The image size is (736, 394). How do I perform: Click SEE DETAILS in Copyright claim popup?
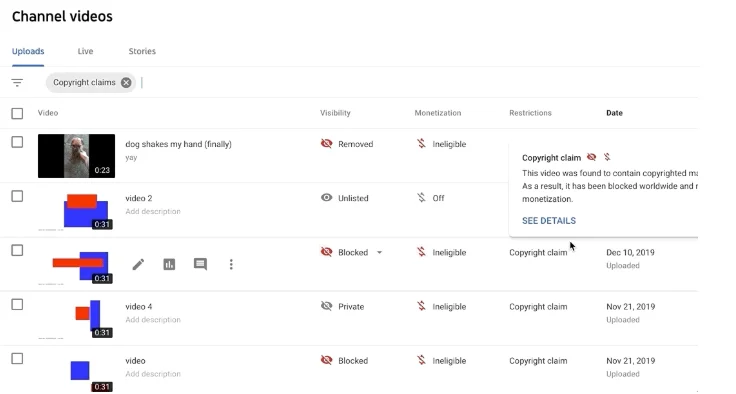point(549,221)
